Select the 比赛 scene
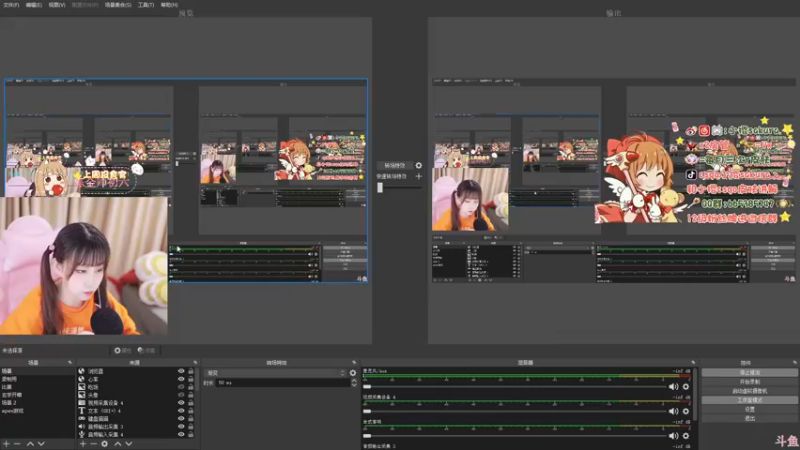Viewport: 800px width, 450px height. (38, 387)
